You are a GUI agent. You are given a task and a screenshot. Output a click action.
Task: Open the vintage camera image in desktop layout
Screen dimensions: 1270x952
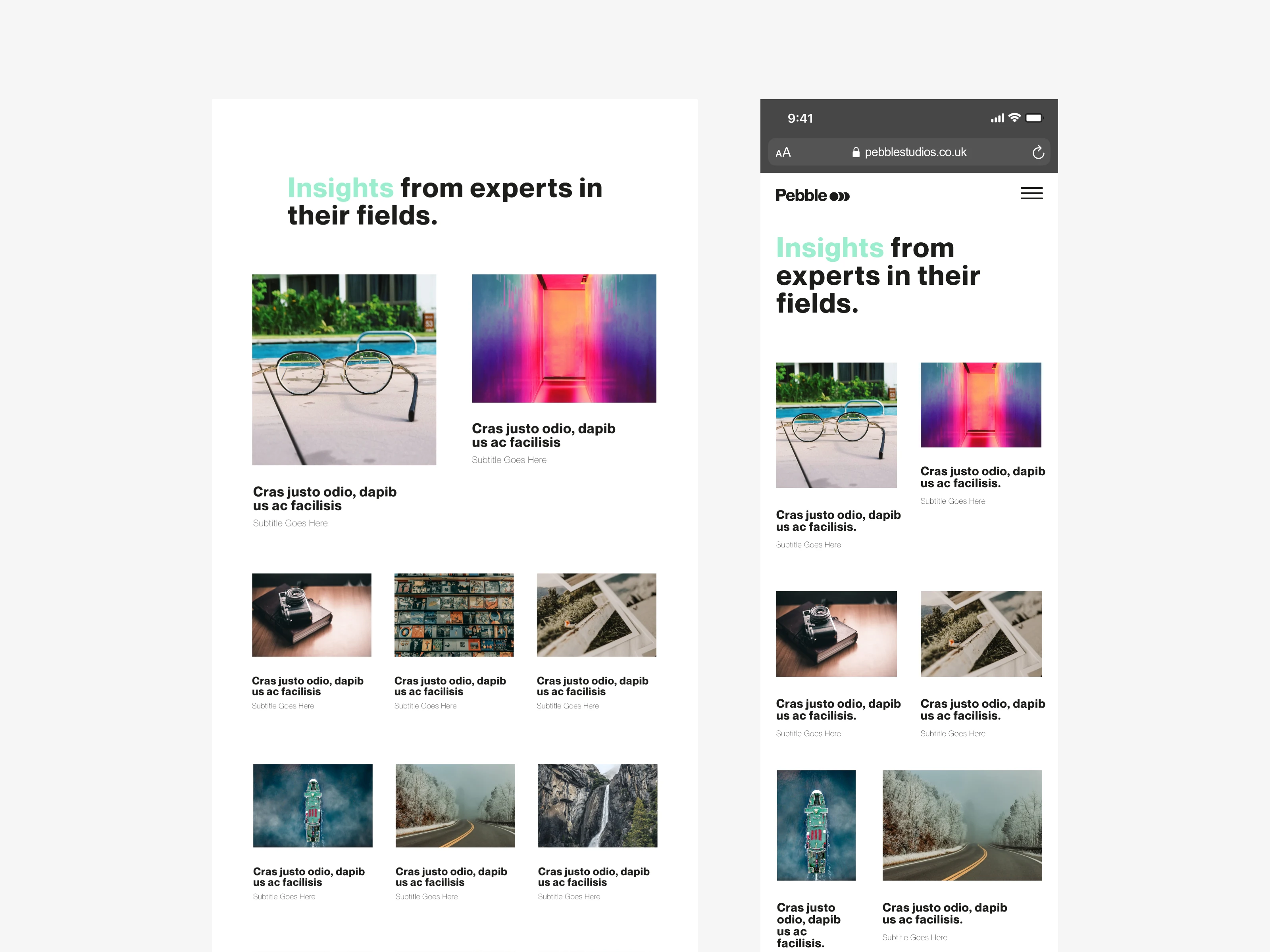pos(312,615)
